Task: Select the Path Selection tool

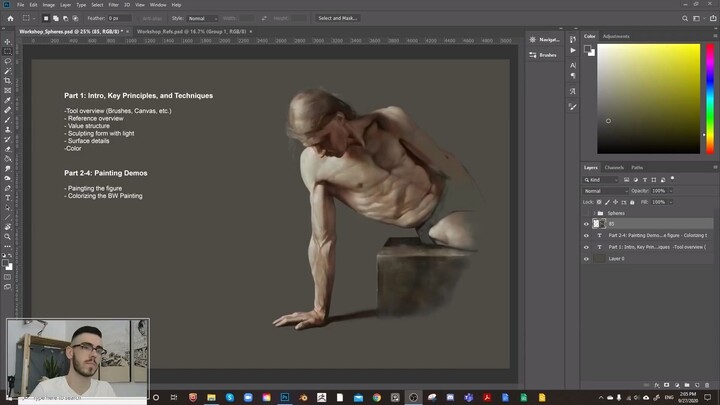Action: pyautogui.click(x=7, y=208)
